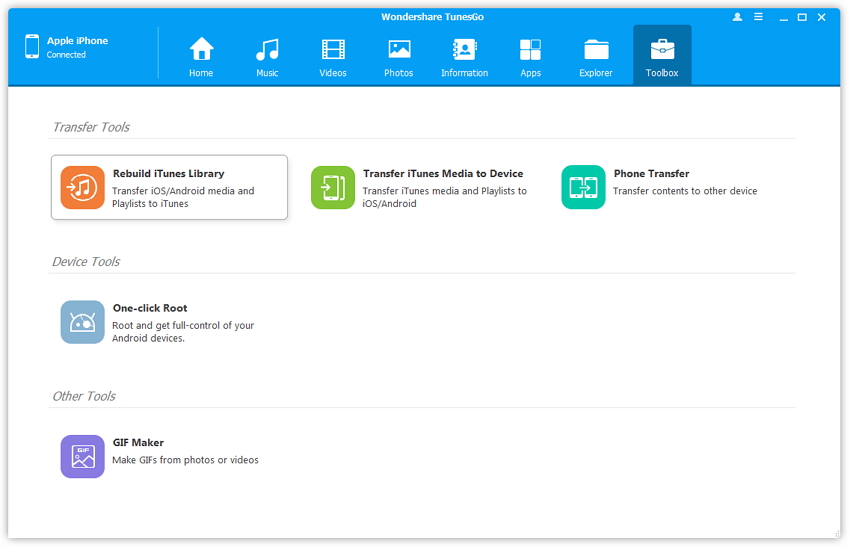
Task: Launch the teal Phone Transfer icon
Action: tap(583, 187)
